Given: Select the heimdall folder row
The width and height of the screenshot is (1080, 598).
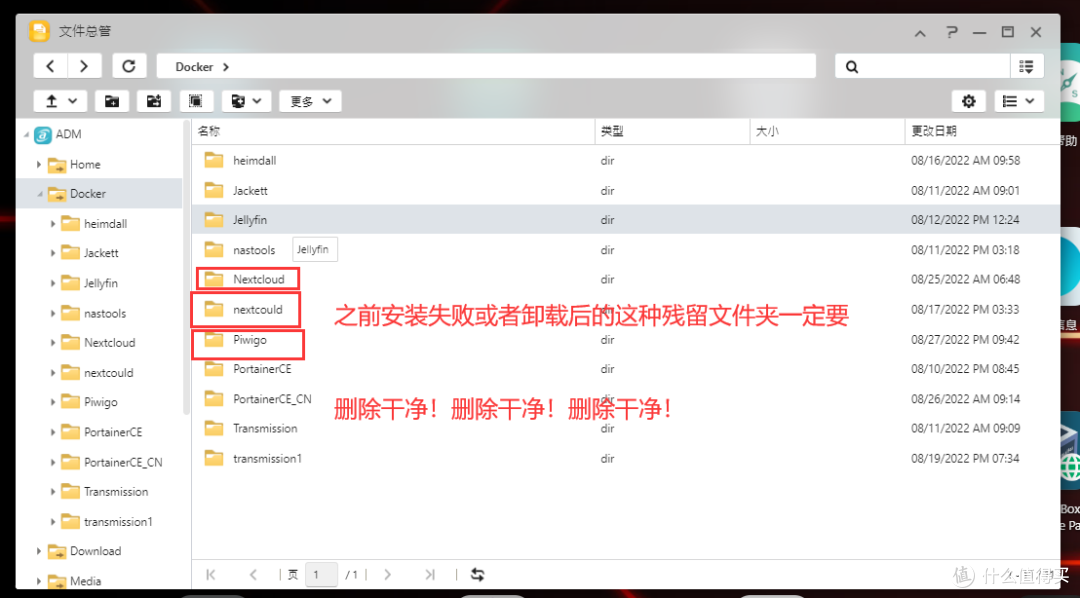Looking at the screenshot, I should click(625, 161).
